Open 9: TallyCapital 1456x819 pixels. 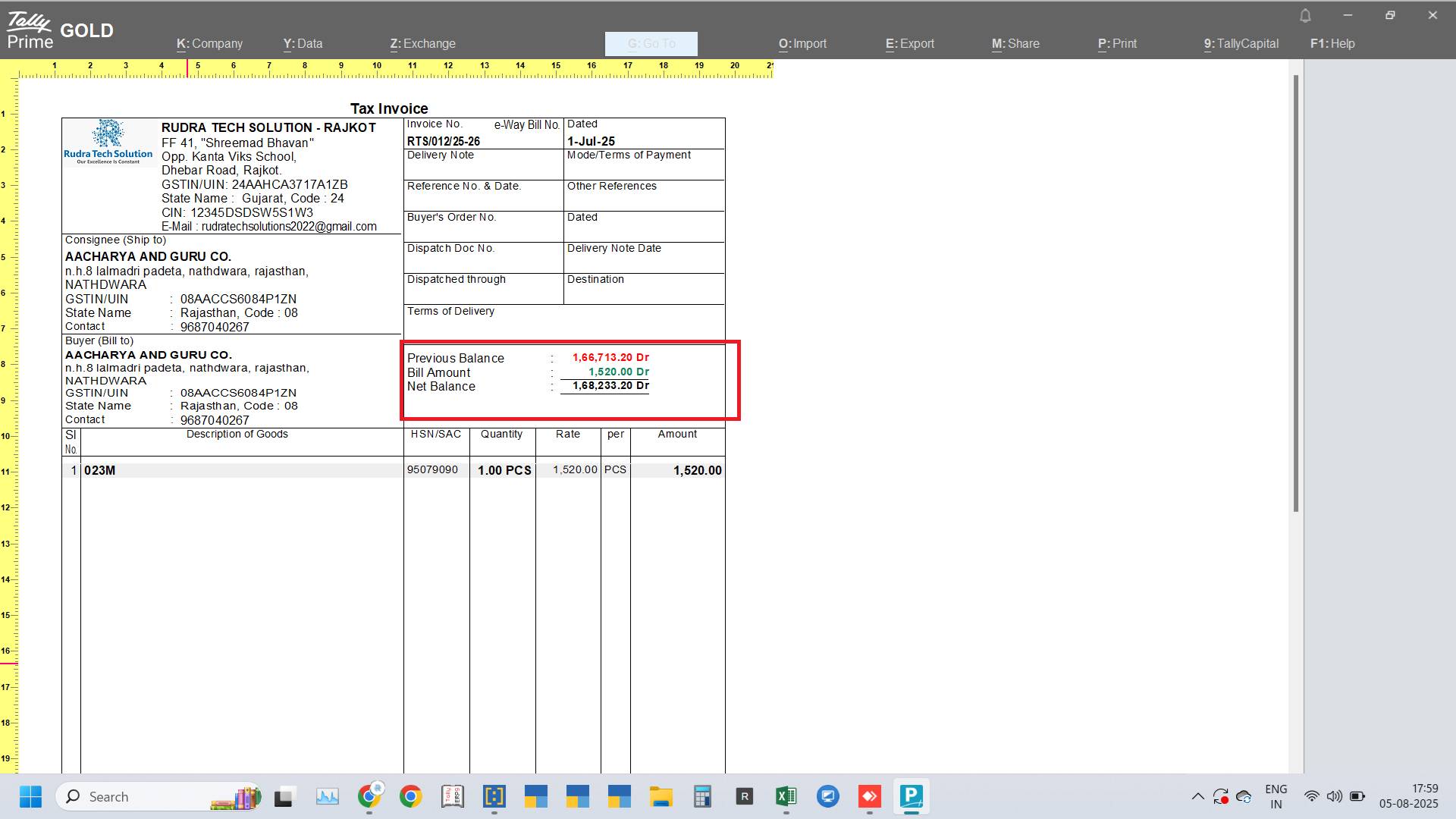coord(1241,44)
